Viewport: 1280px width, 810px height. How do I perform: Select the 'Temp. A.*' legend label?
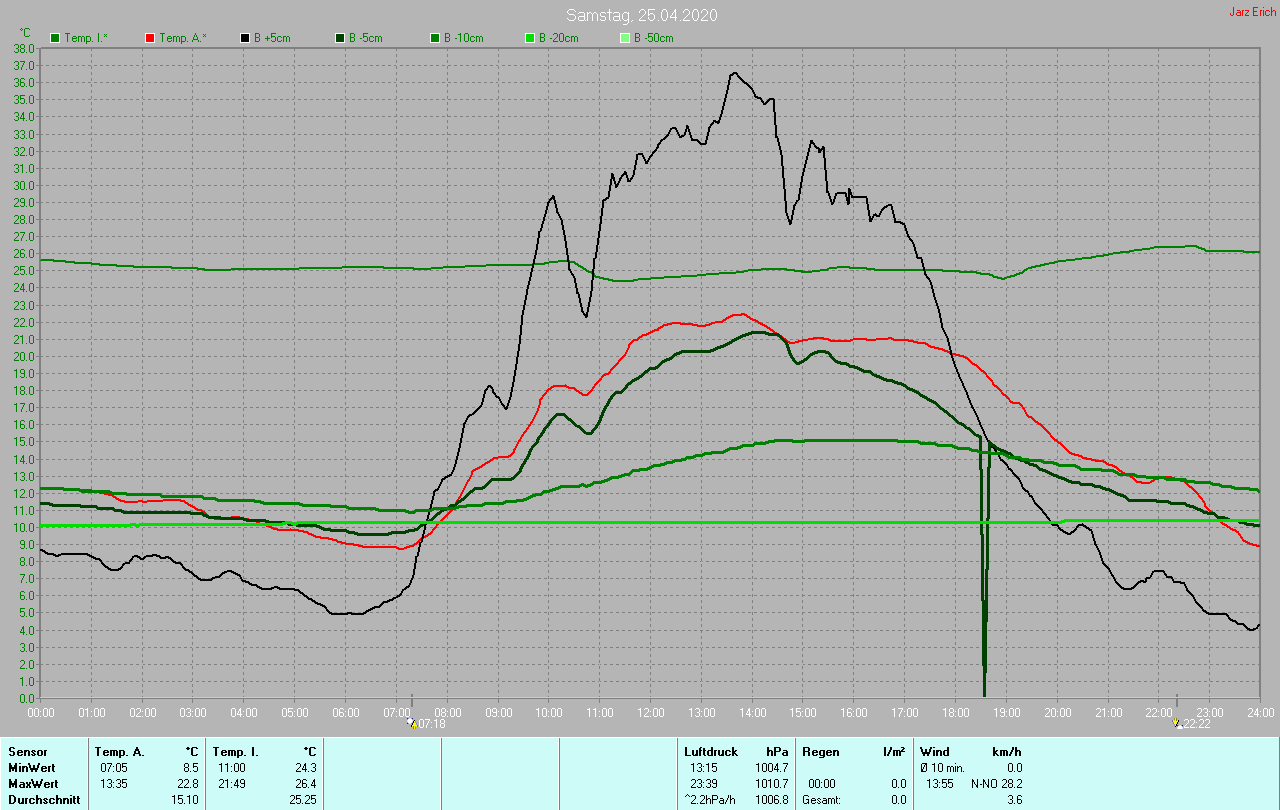pos(183,38)
